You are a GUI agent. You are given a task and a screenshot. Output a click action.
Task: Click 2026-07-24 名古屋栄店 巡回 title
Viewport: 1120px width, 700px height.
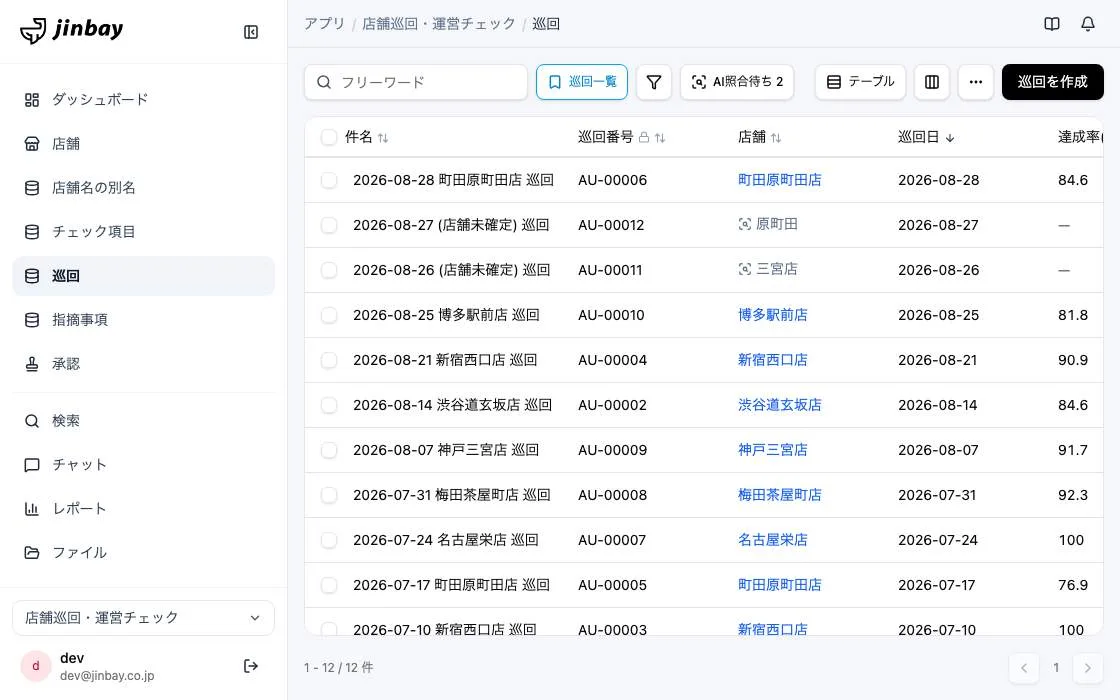pyautogui.click(x=446, y=540)
